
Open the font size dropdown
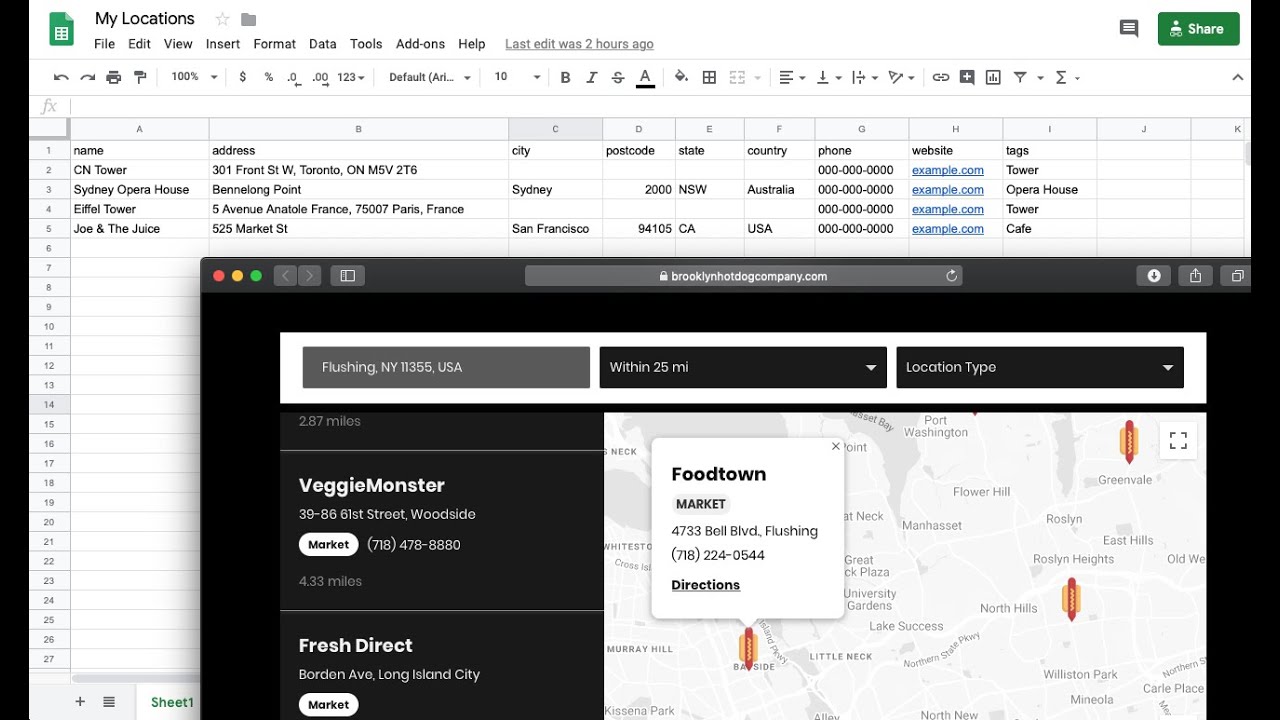click(517, 77)
